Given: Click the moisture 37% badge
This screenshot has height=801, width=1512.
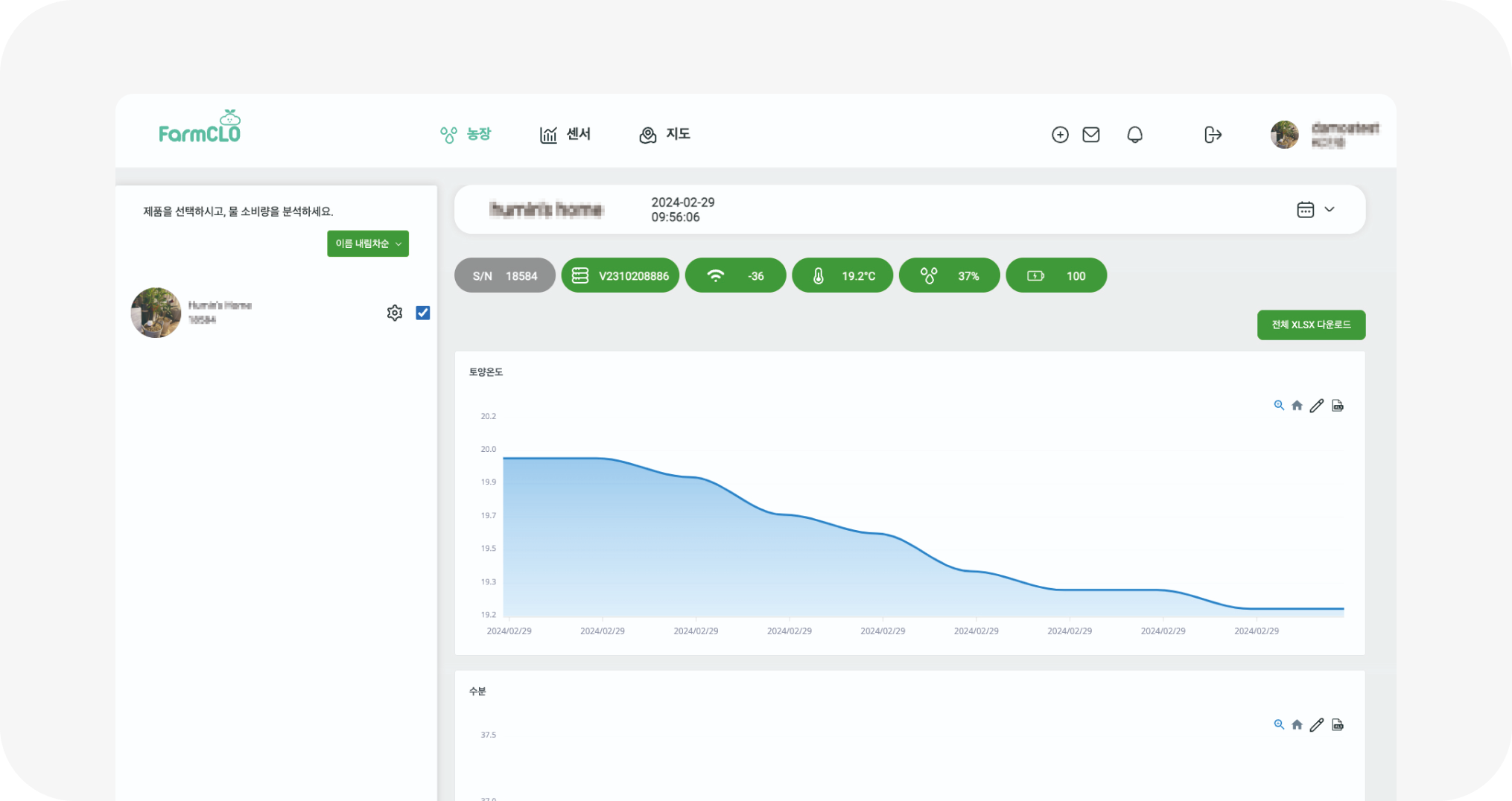Looking at the screenshot, I should pos(950,275).
